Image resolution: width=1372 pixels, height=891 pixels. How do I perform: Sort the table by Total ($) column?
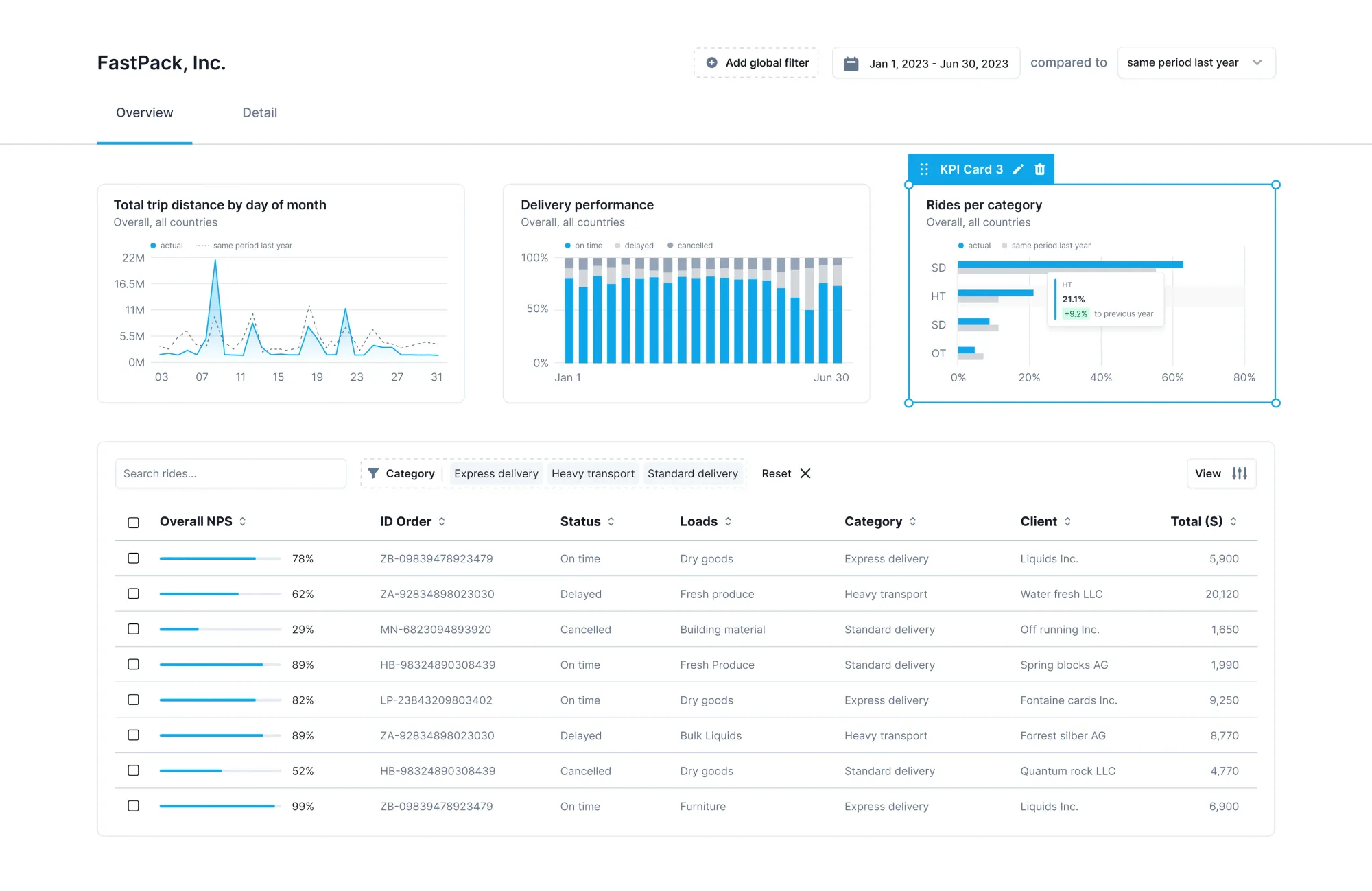pyautogui.click(x=1234, y=521)
